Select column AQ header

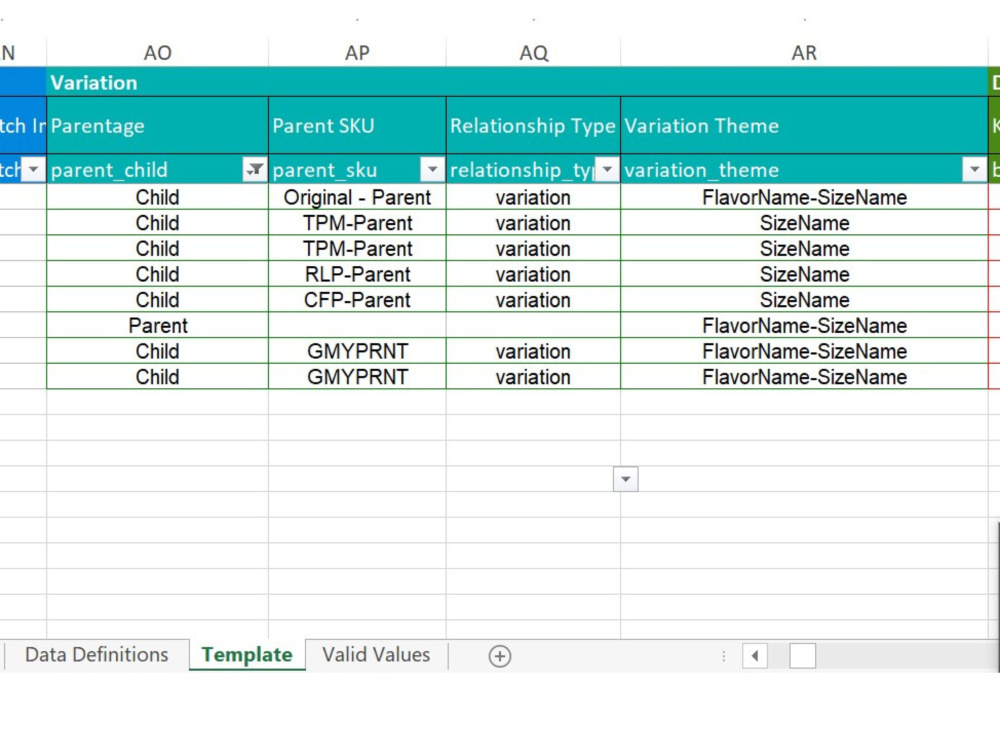pos(534,52)
